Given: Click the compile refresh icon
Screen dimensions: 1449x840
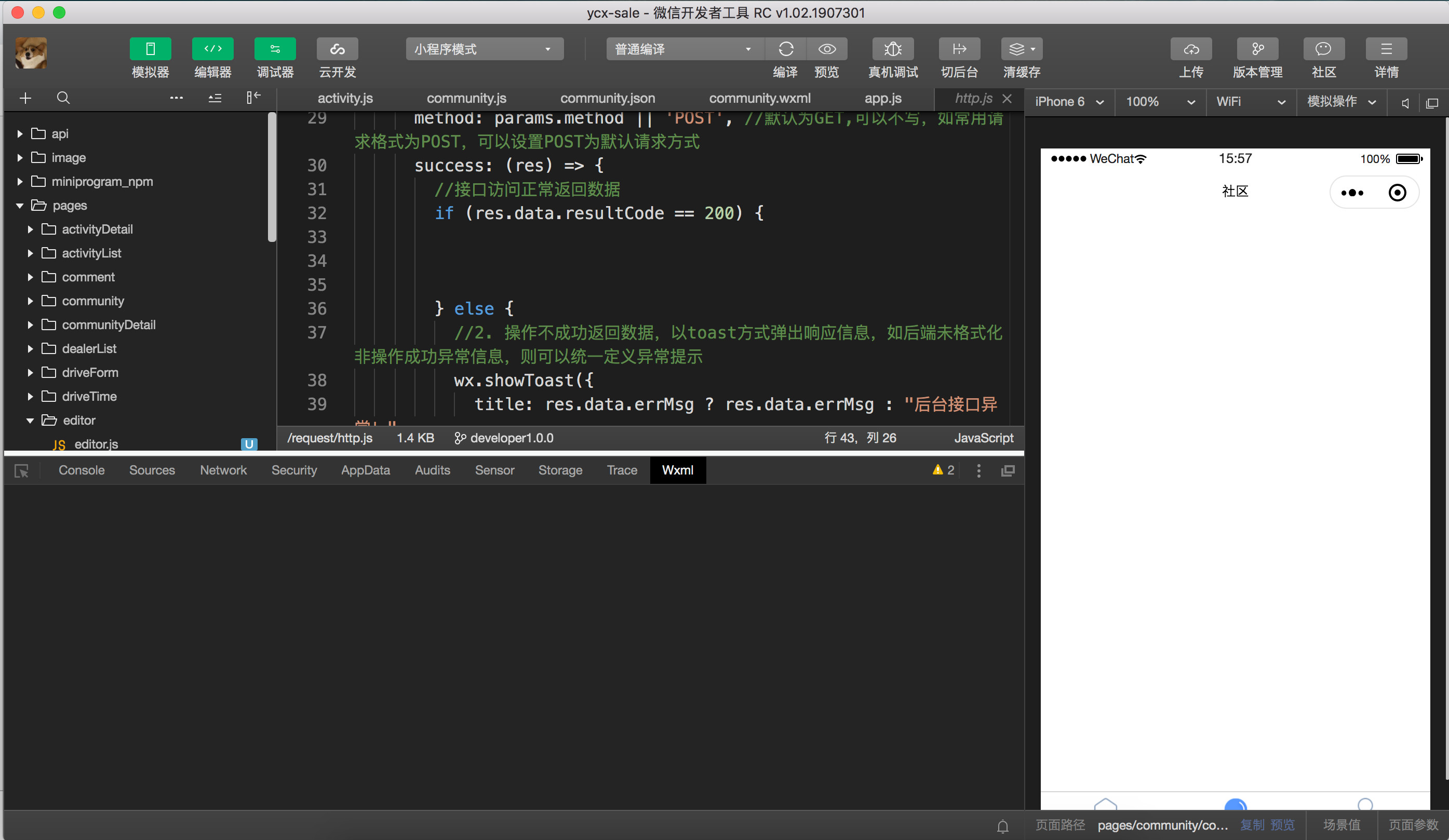Looking at the screenshot, I should (x=785, y=49).
